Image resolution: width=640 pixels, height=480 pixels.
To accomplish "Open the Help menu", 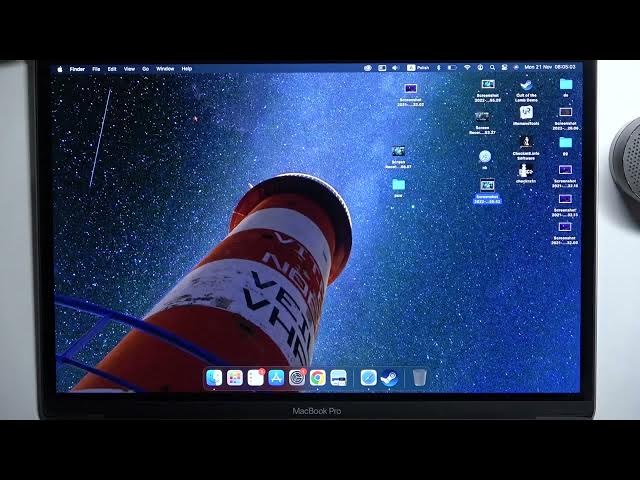I will click(x=187, y=69).
